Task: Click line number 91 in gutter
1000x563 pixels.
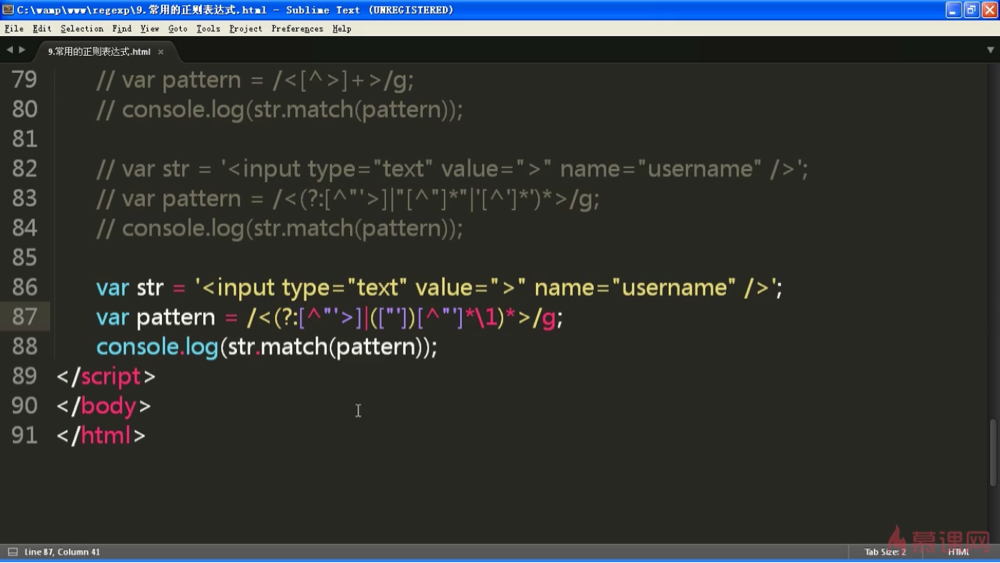Action: point(24,435)
